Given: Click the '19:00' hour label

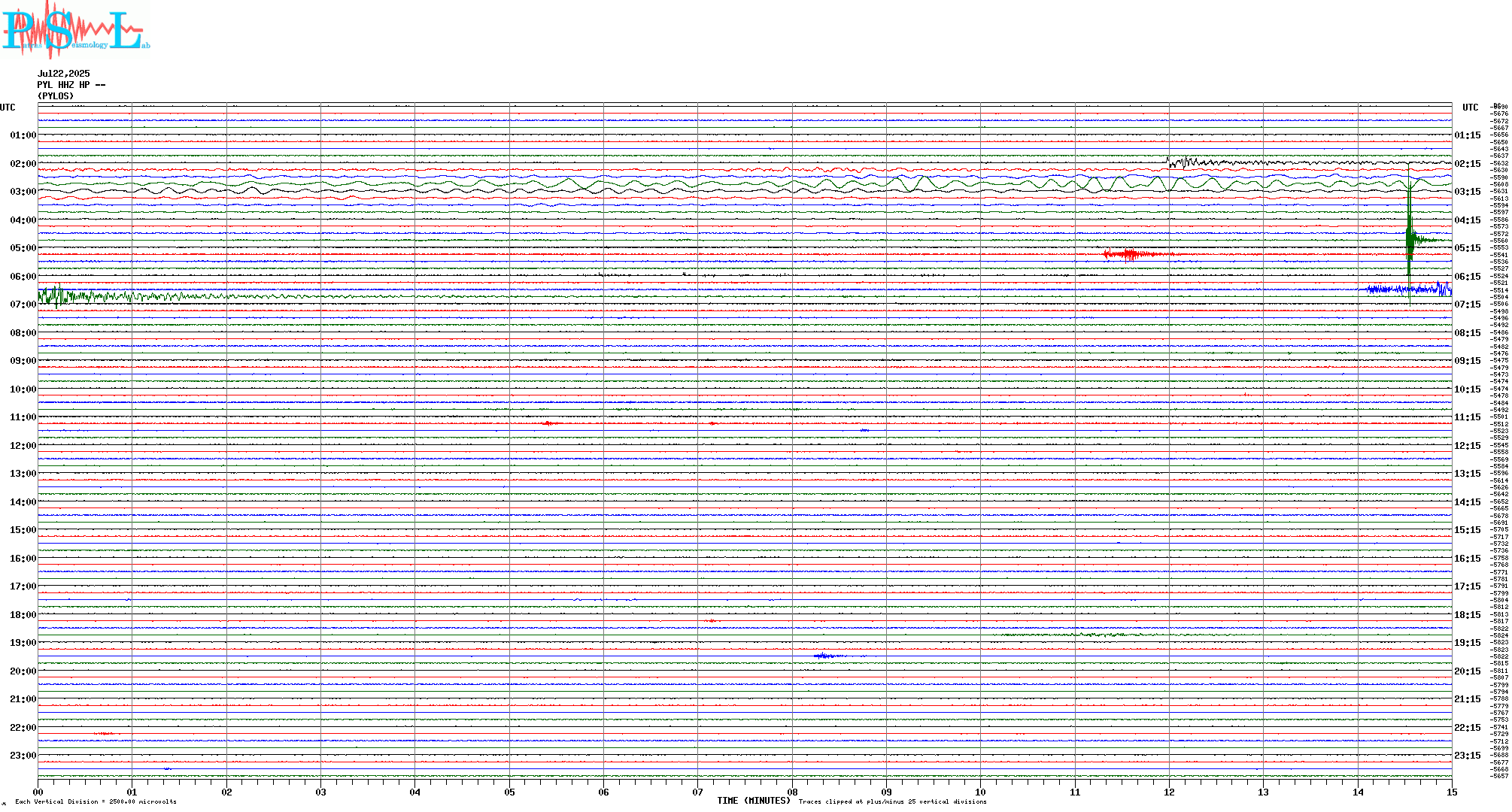Looking at the screenshot, I should tap(23, 643).
